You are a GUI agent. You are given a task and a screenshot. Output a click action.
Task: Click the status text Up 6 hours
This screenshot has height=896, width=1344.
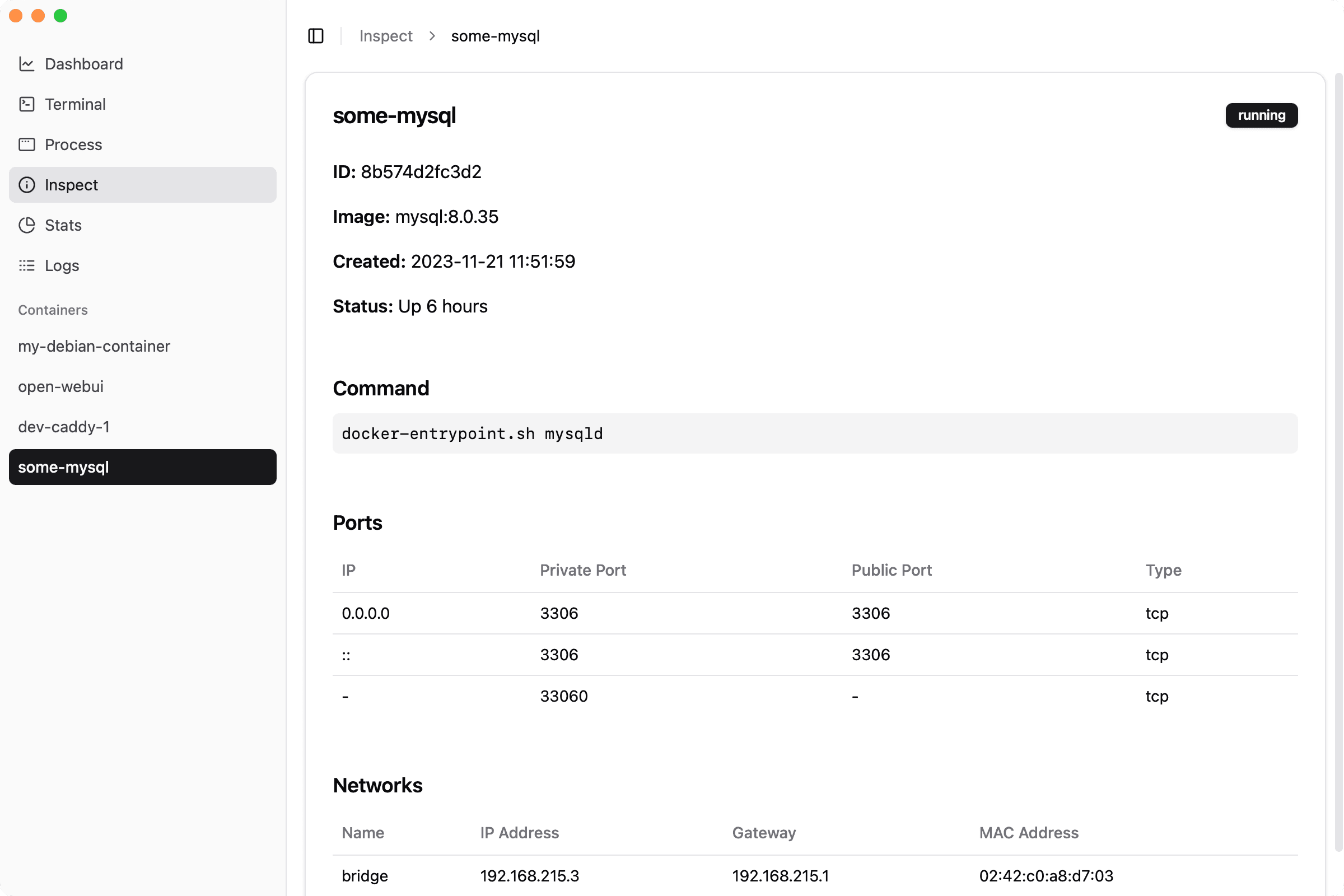(x=443, y=307)
